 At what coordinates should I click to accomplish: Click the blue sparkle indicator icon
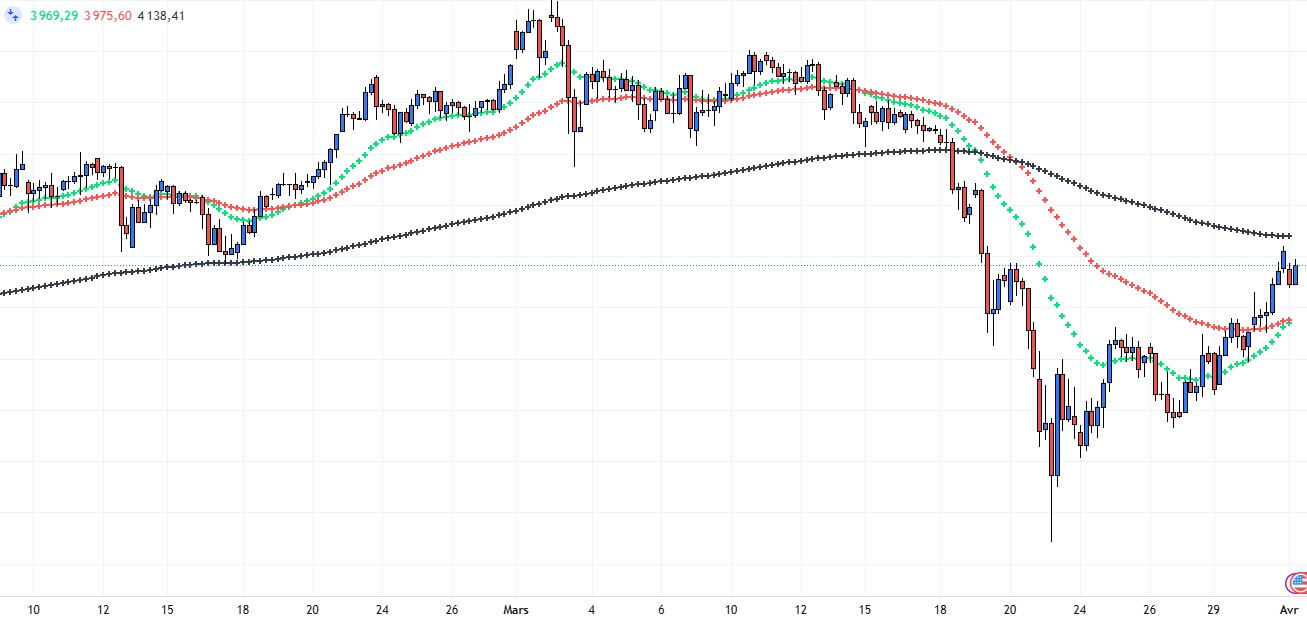pyautogui.click(x=13, y=16)
